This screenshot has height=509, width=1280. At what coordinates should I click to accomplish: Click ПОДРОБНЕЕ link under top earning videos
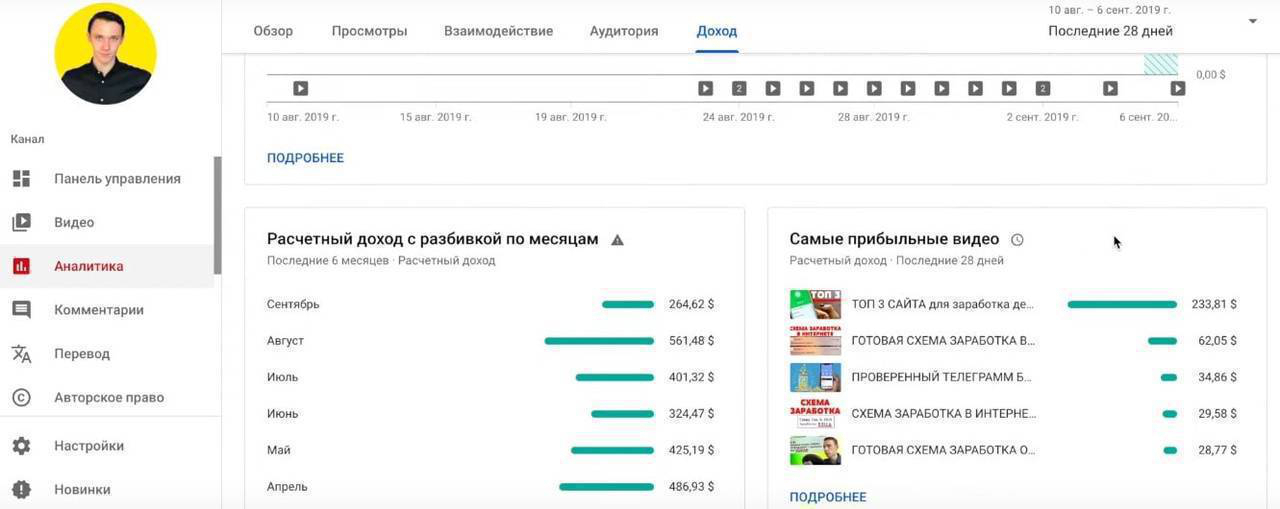[x=828, y=497]
